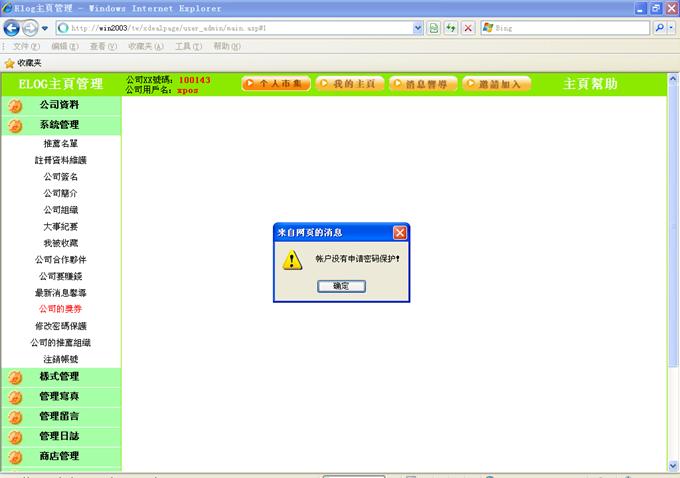This screenshot has height=478, width=680.
Task: Collapse the 系統管理 sidebar section
Action: (59, 125)
